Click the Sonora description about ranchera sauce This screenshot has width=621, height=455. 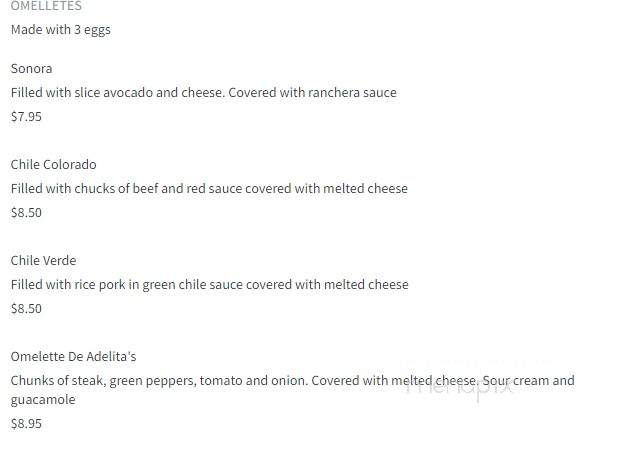click(x=204, y=93)
